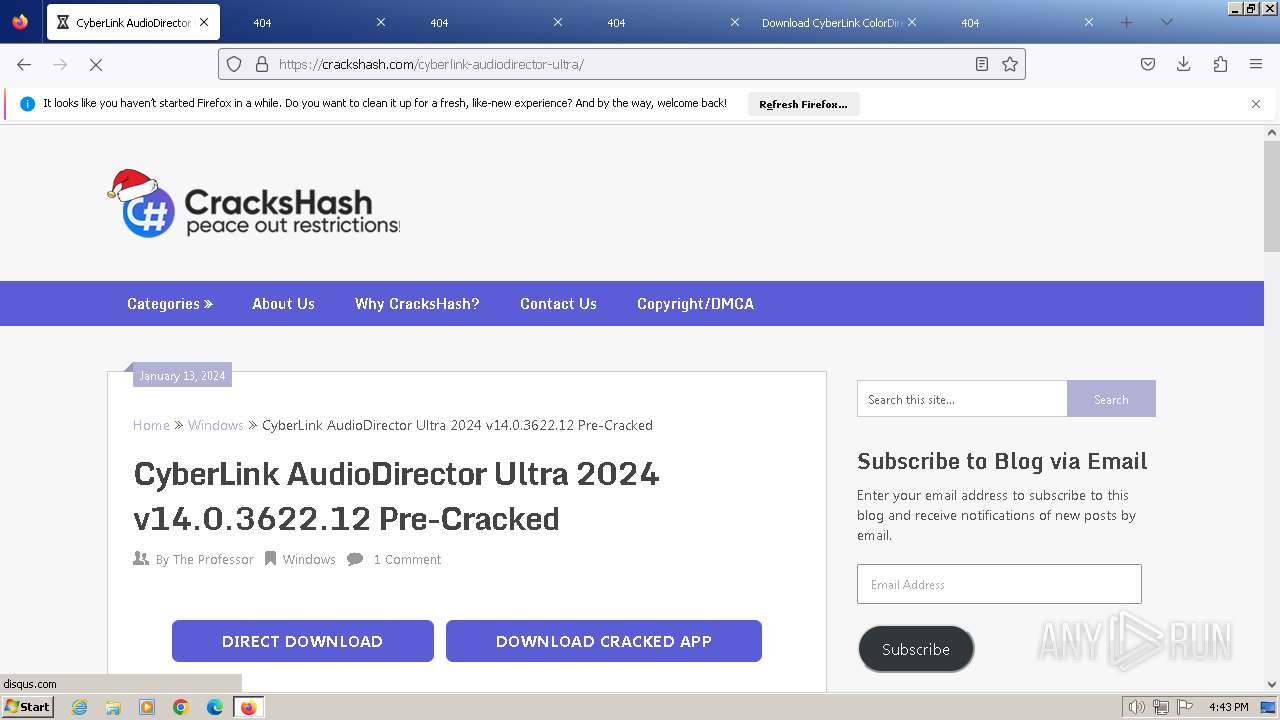Screen dimensions: 1280x720
Task: Save page to Pocket
Action: click(1148, 64)
